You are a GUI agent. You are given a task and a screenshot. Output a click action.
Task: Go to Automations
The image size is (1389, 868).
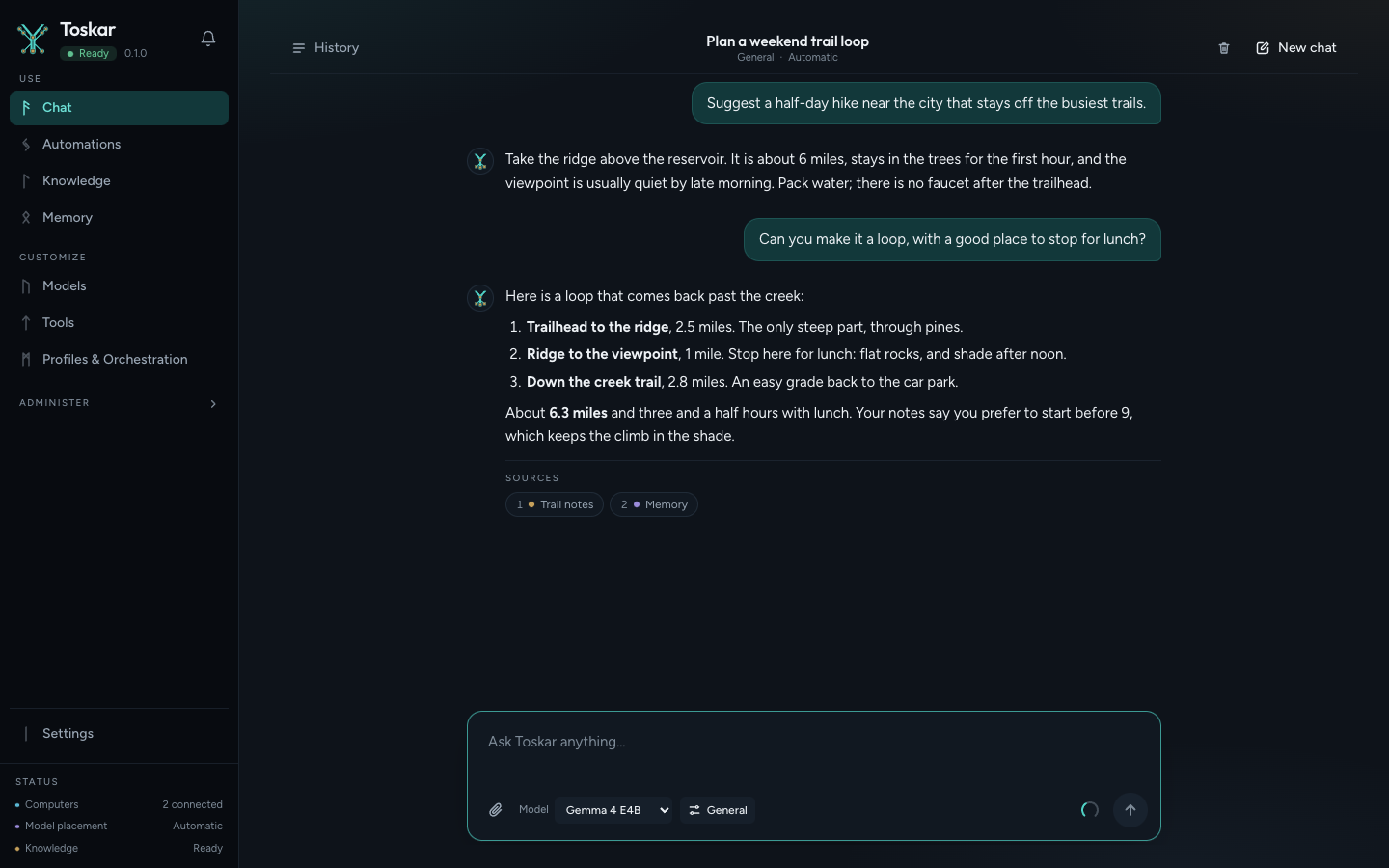tap(119, 145)
